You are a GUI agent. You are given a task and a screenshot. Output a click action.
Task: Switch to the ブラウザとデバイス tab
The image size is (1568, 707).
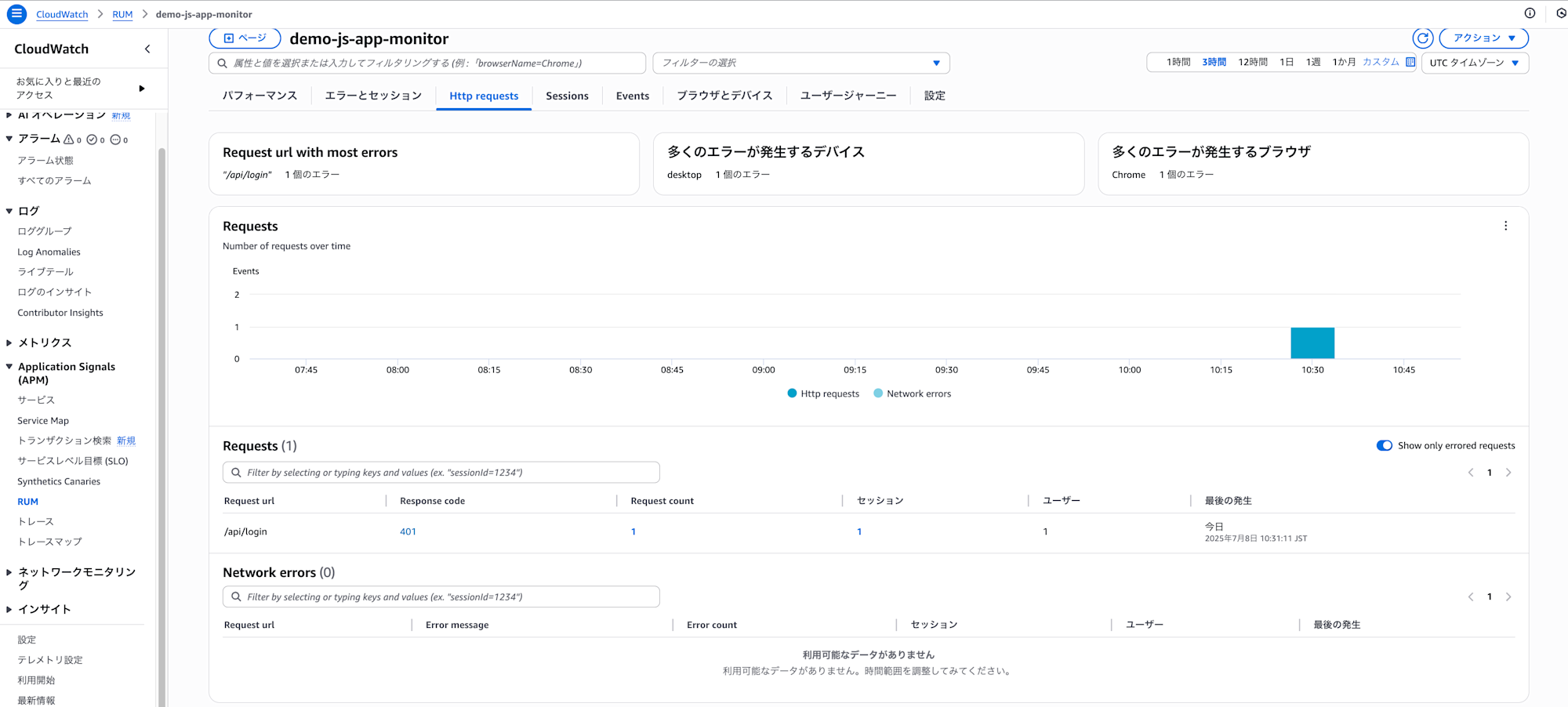coord(724,96)
